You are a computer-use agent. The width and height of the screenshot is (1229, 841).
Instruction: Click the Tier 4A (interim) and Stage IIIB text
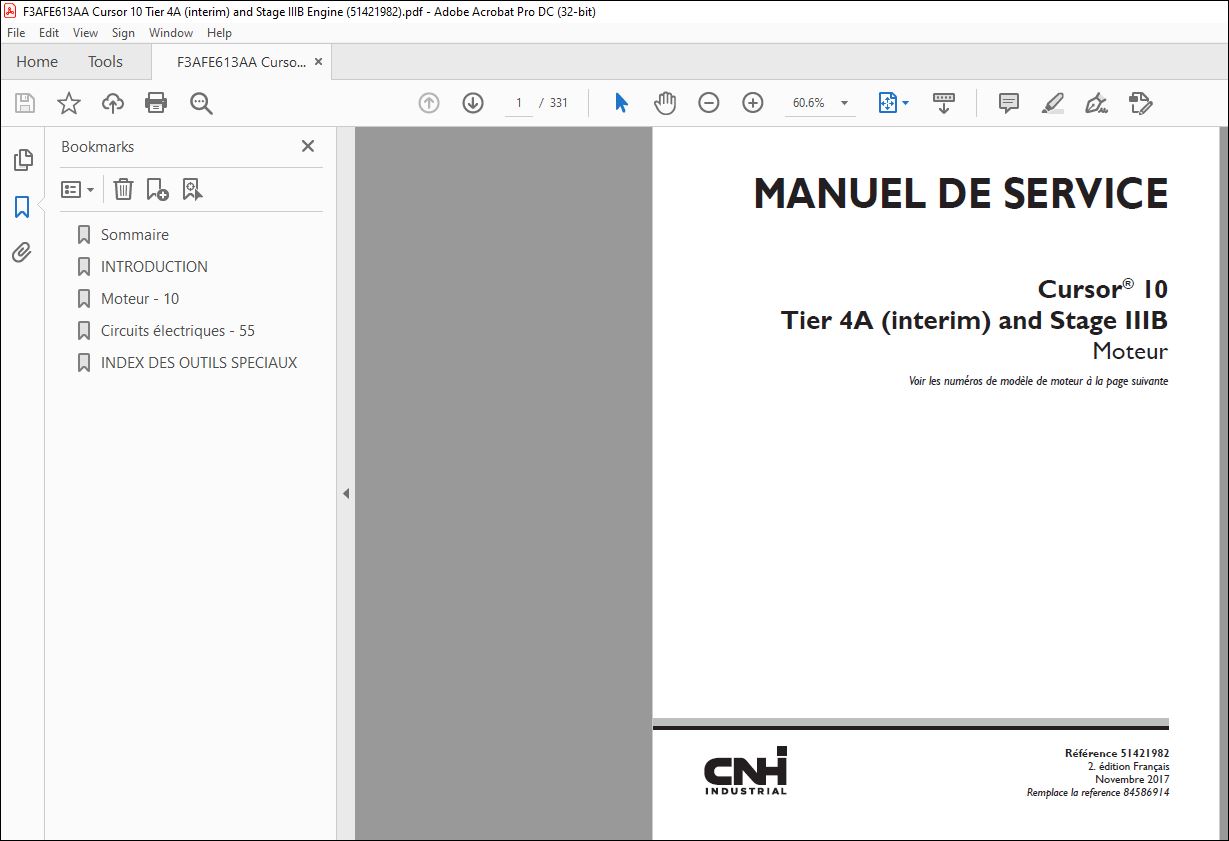click(x=974, y=321)
